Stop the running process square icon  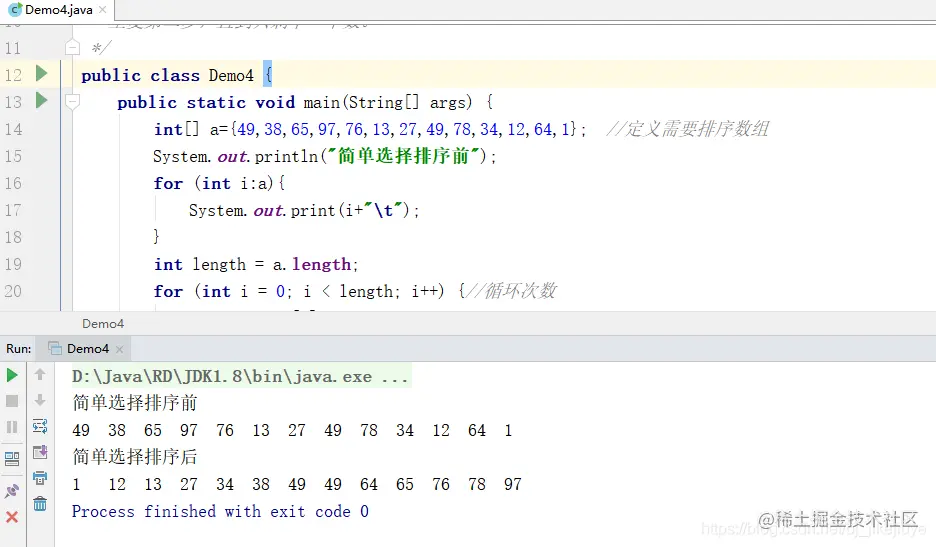coord(12,401)
